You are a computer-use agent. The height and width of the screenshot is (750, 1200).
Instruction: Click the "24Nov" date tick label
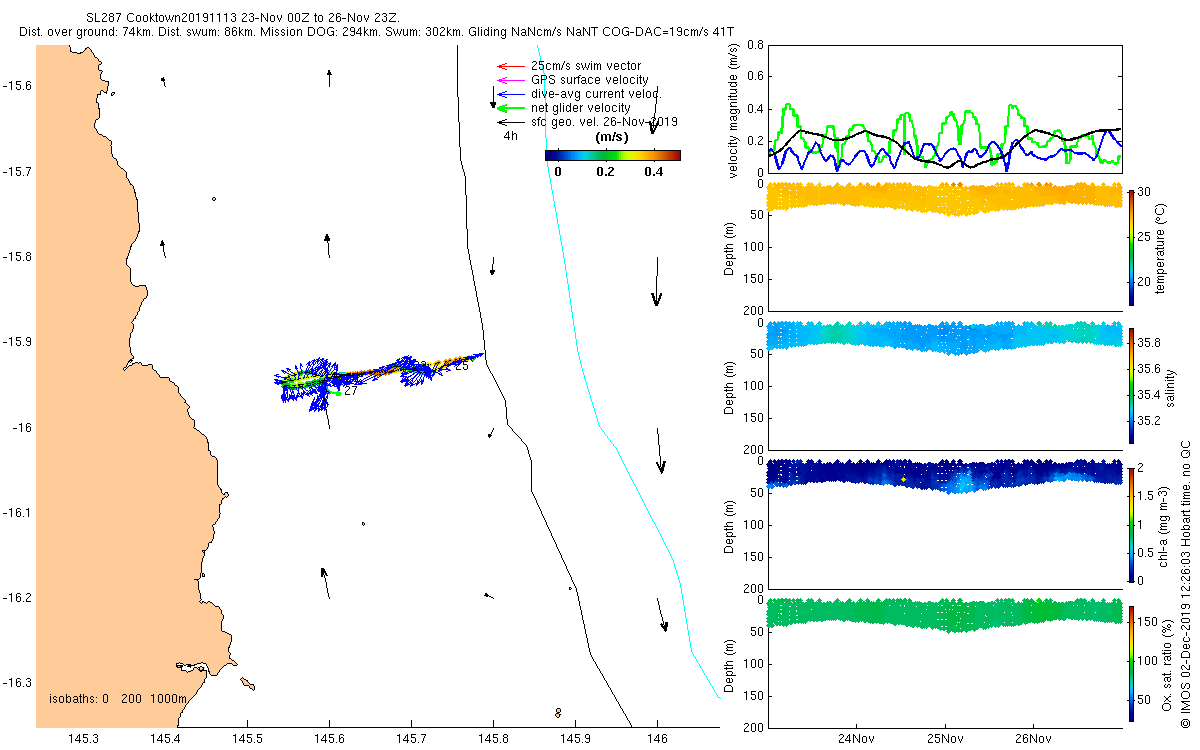(x=856, y=740)
